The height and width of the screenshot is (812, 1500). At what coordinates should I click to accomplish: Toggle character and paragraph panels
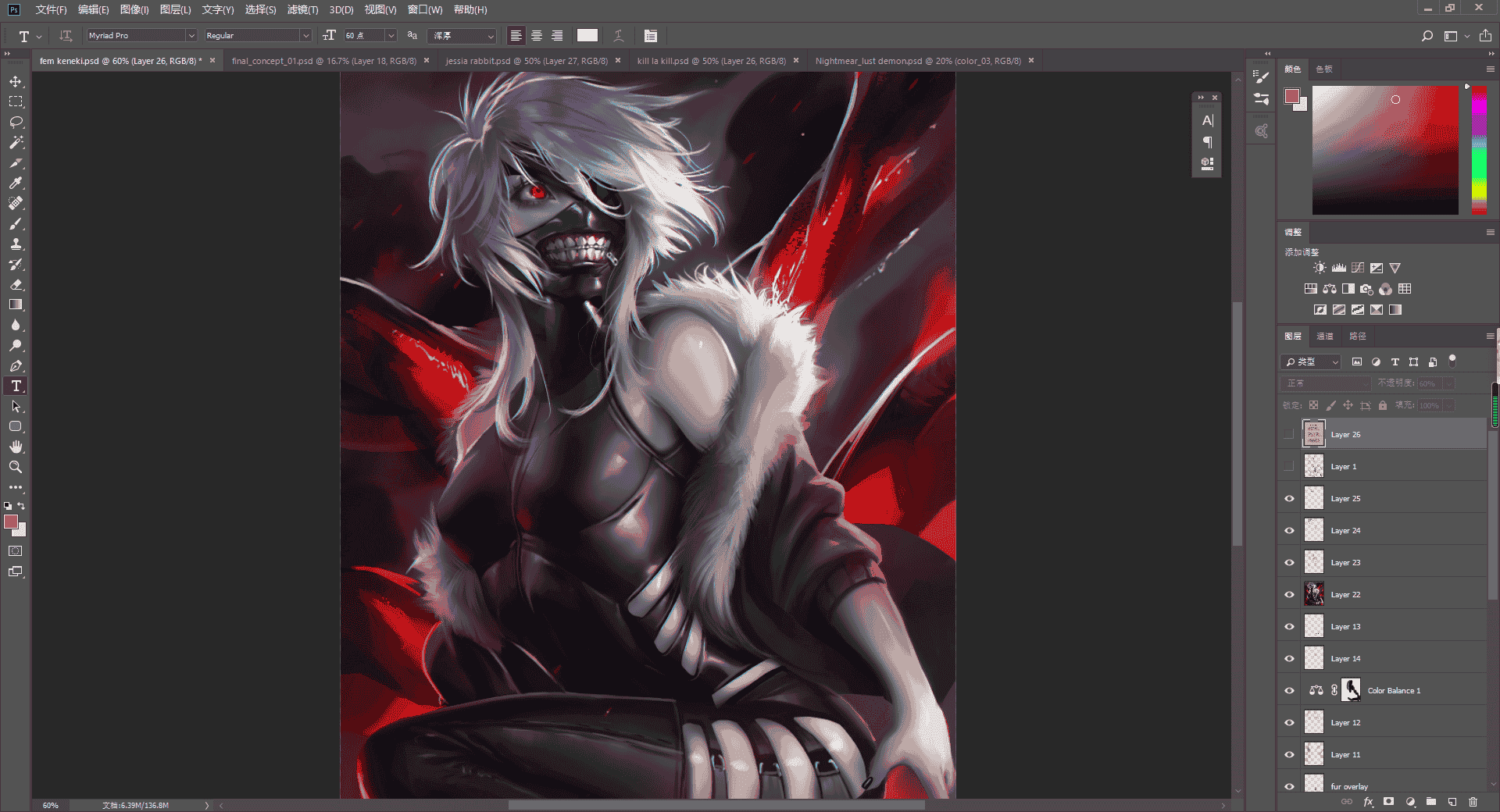coord(651,36)
